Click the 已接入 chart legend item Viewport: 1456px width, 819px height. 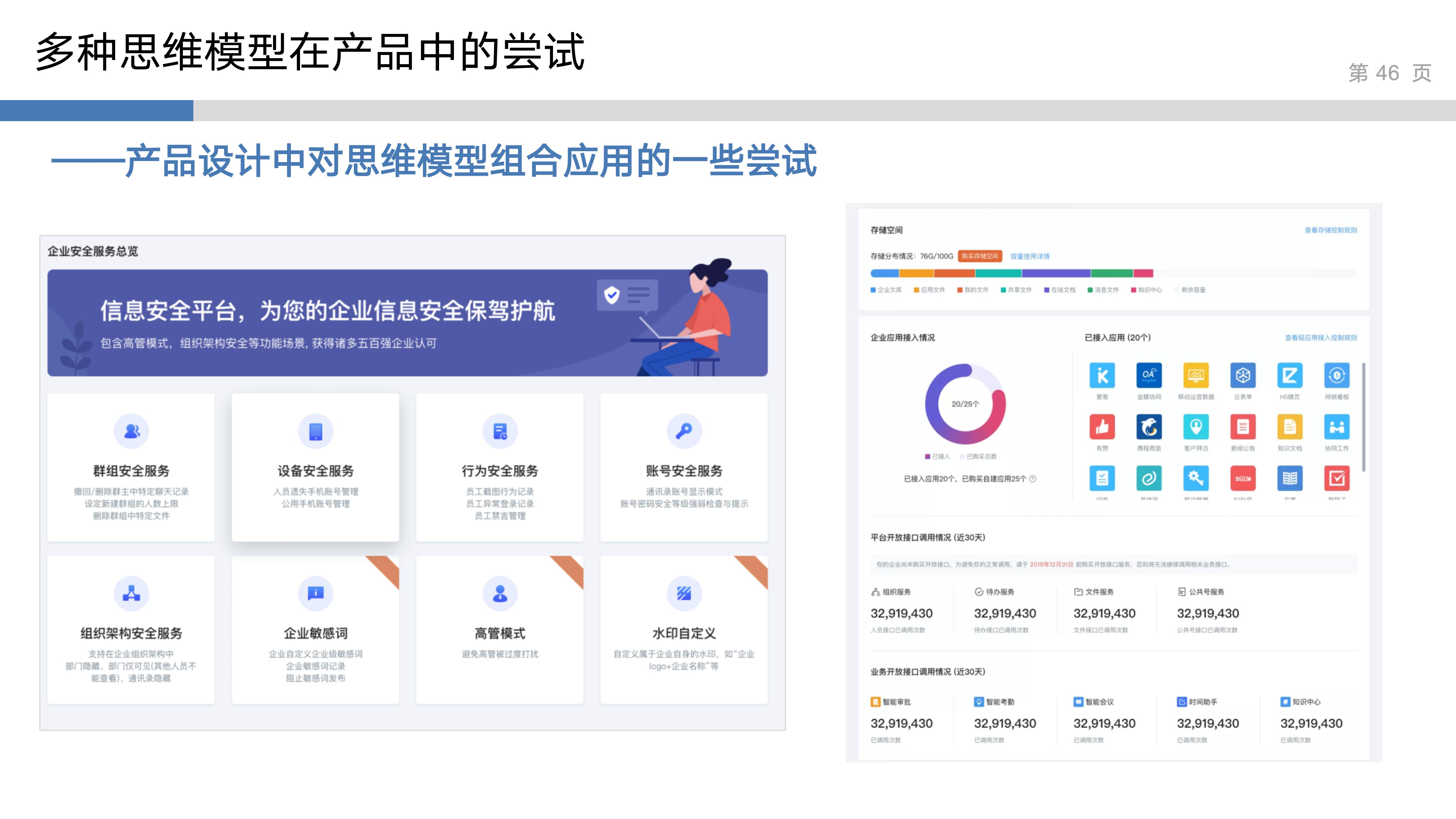938,456
